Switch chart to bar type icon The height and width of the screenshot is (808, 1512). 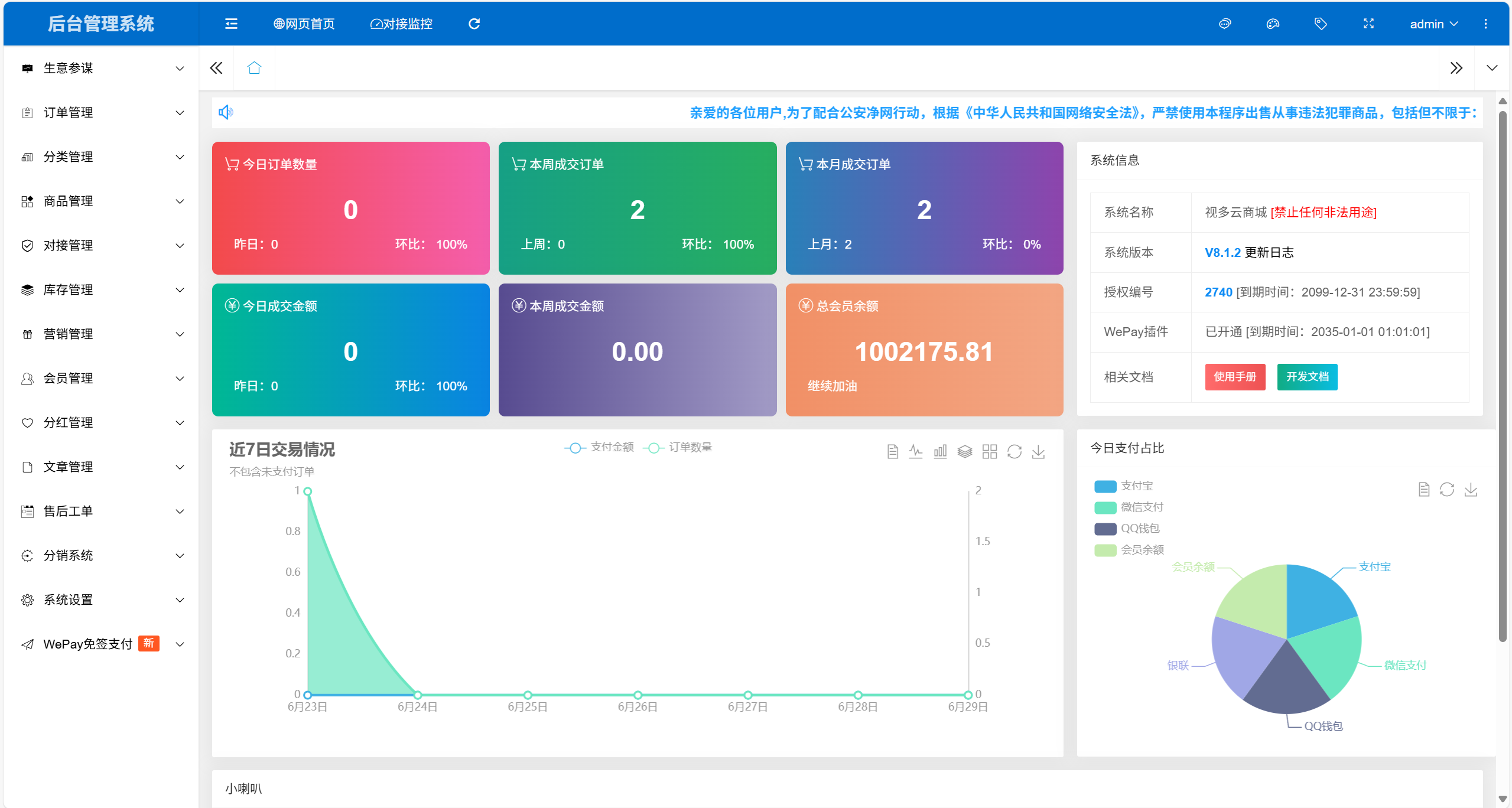(940, 452)
